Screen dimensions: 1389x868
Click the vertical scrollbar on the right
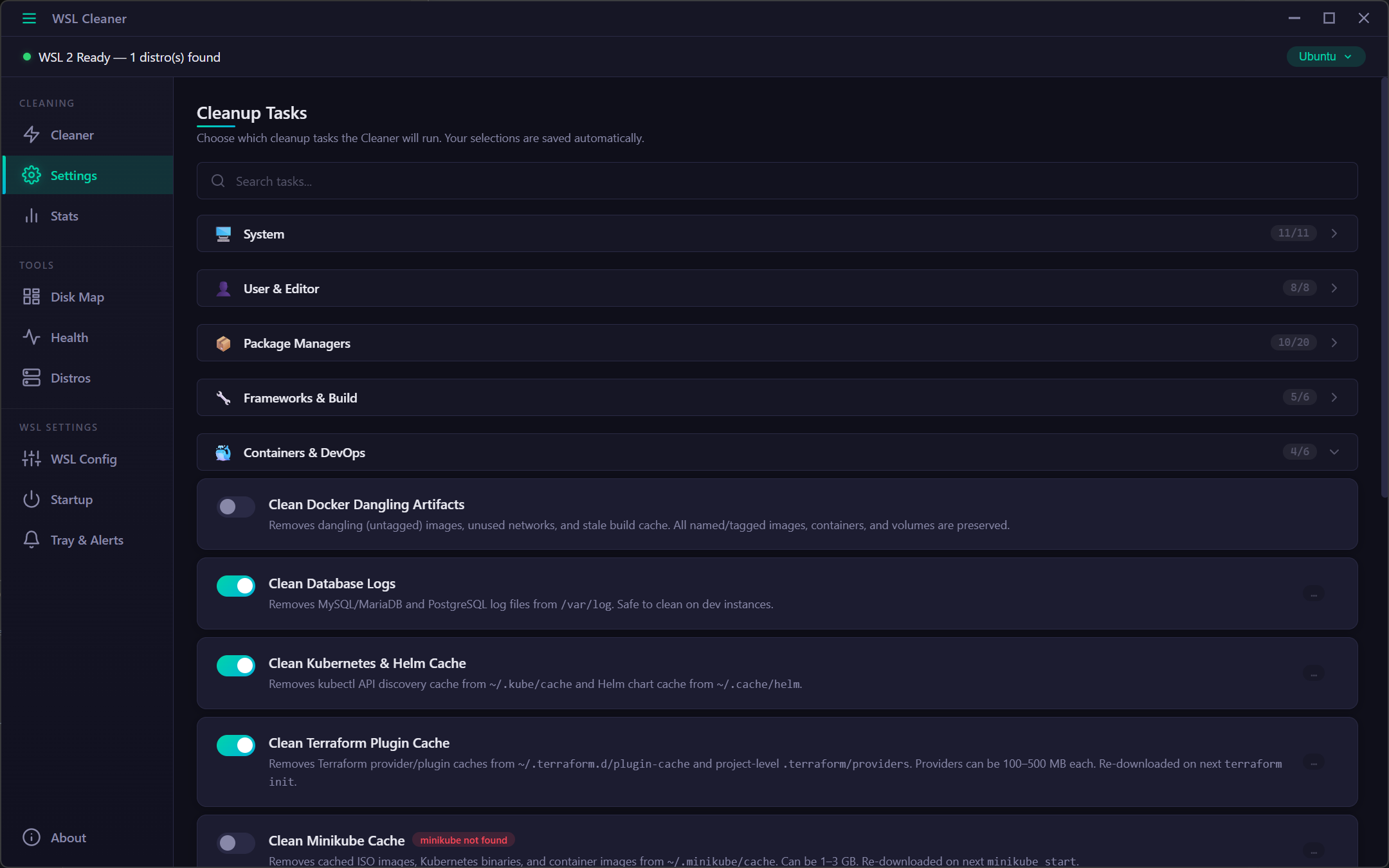(1384, 287)
